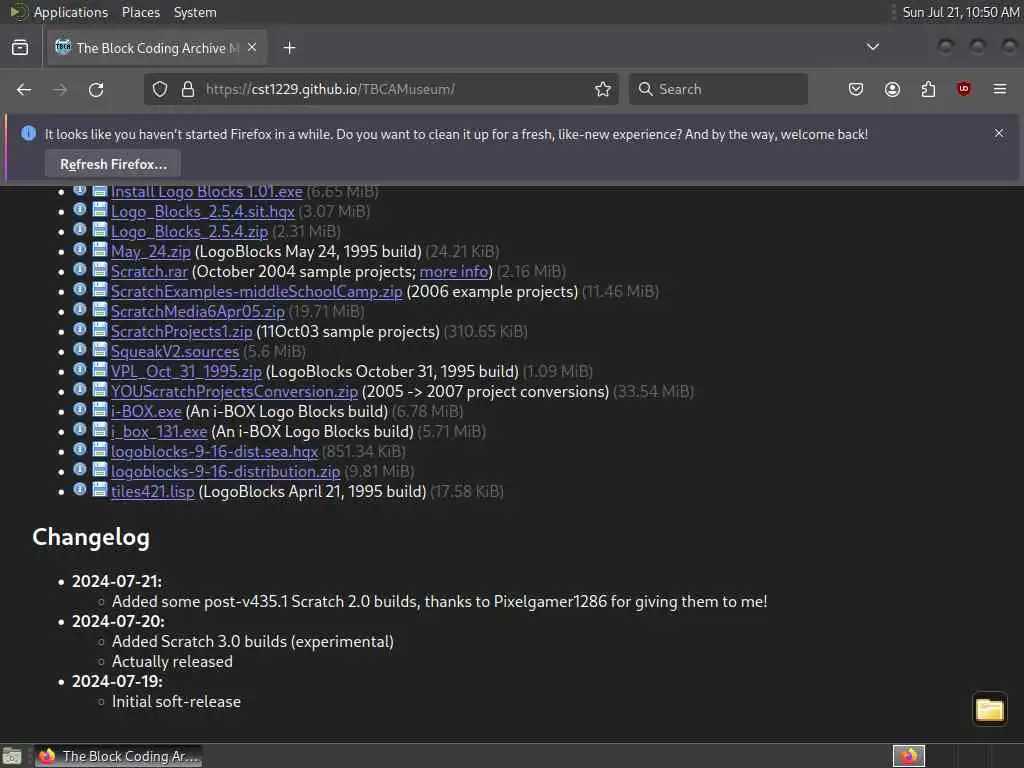Focus the Search box in toolbar

click(x=718, y=89)
